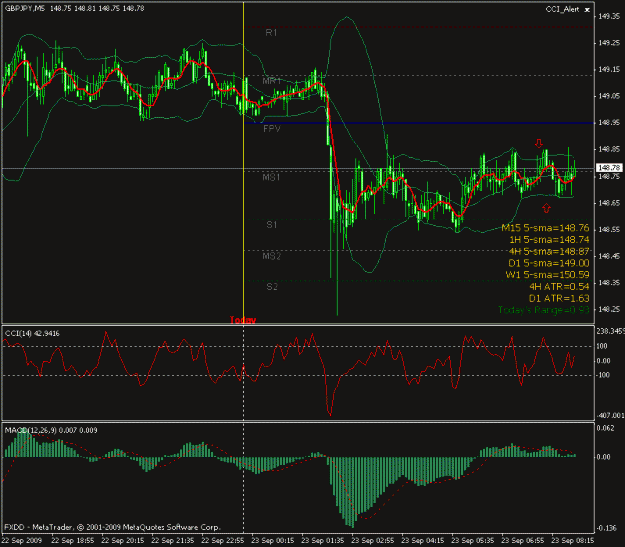Click the MACD(12,26,9) indicator label

coord(51,430)
